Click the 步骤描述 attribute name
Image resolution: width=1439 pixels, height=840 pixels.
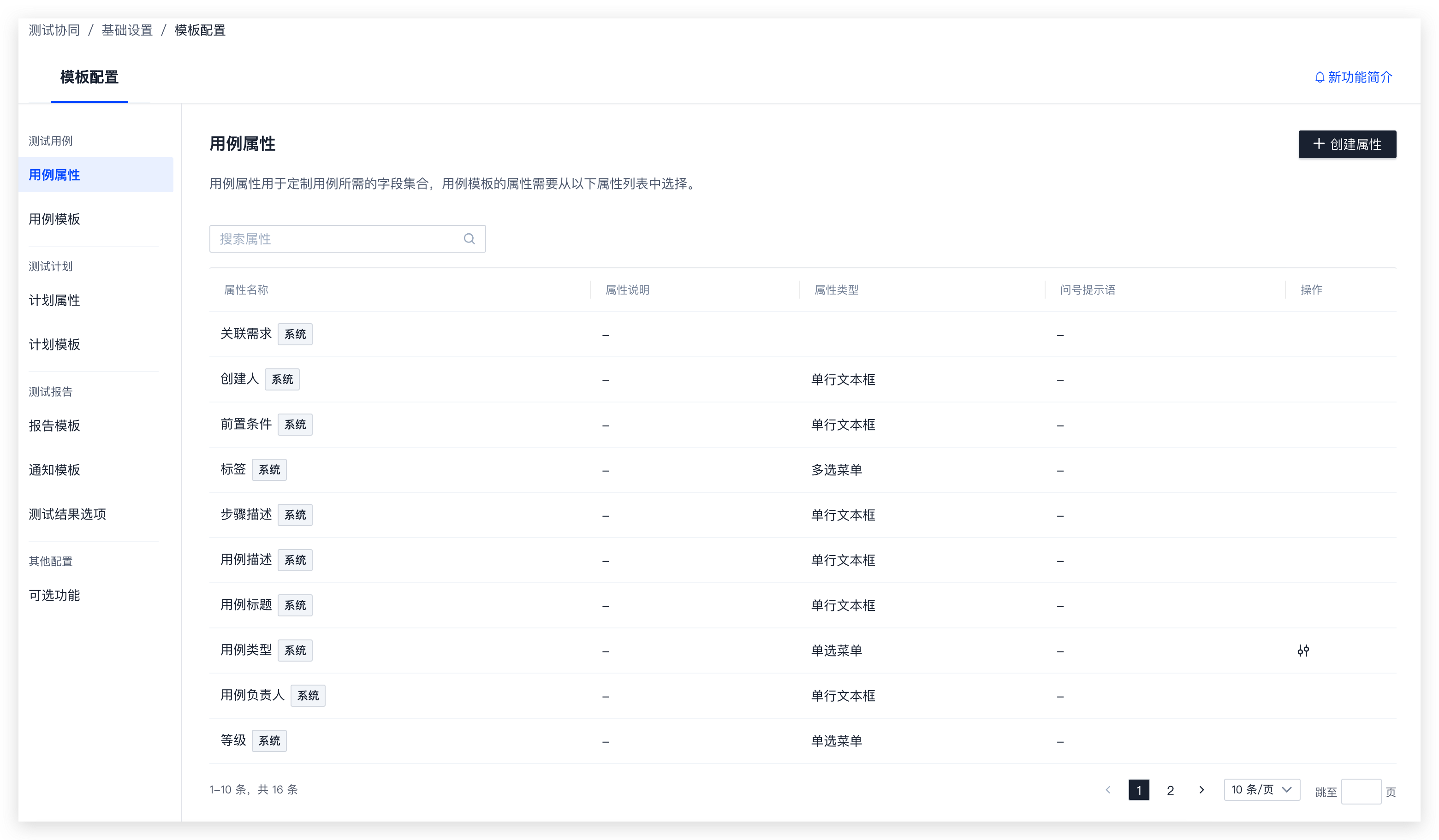coord(246,514)
